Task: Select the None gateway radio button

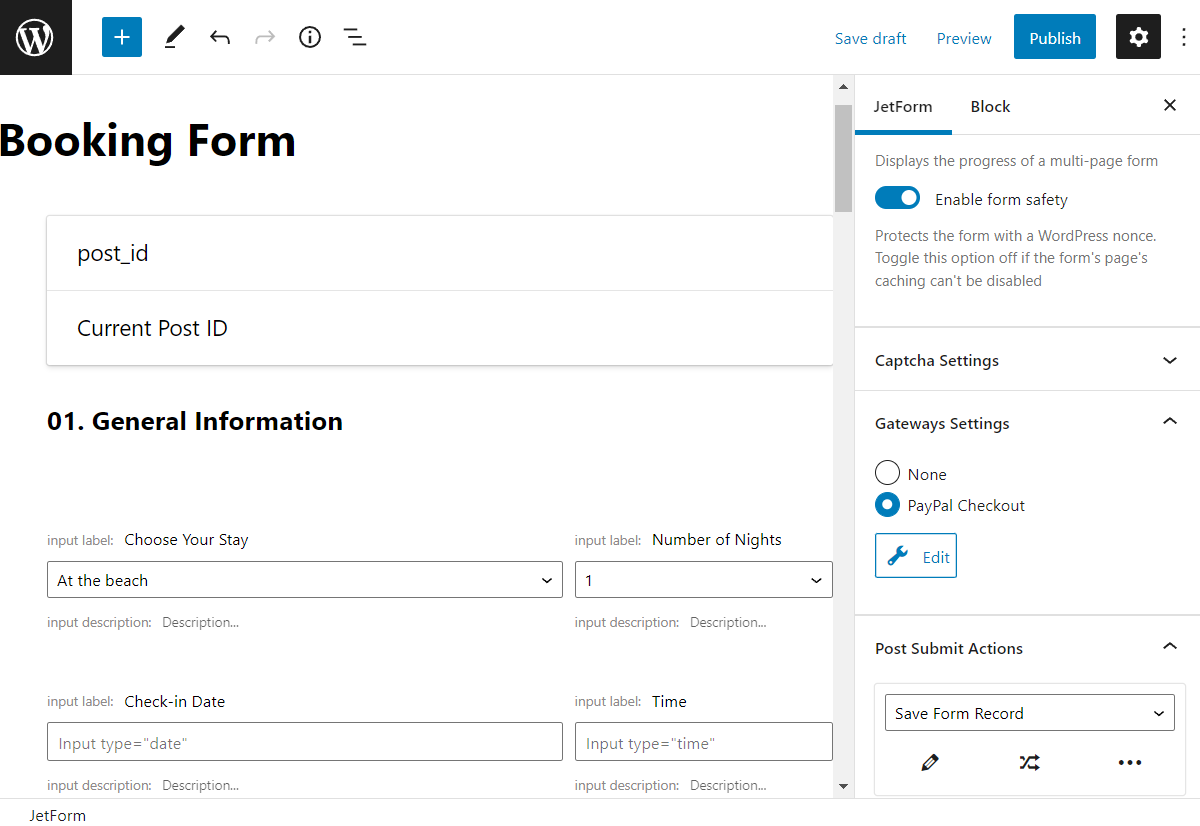Action: (x=887, y=472)
